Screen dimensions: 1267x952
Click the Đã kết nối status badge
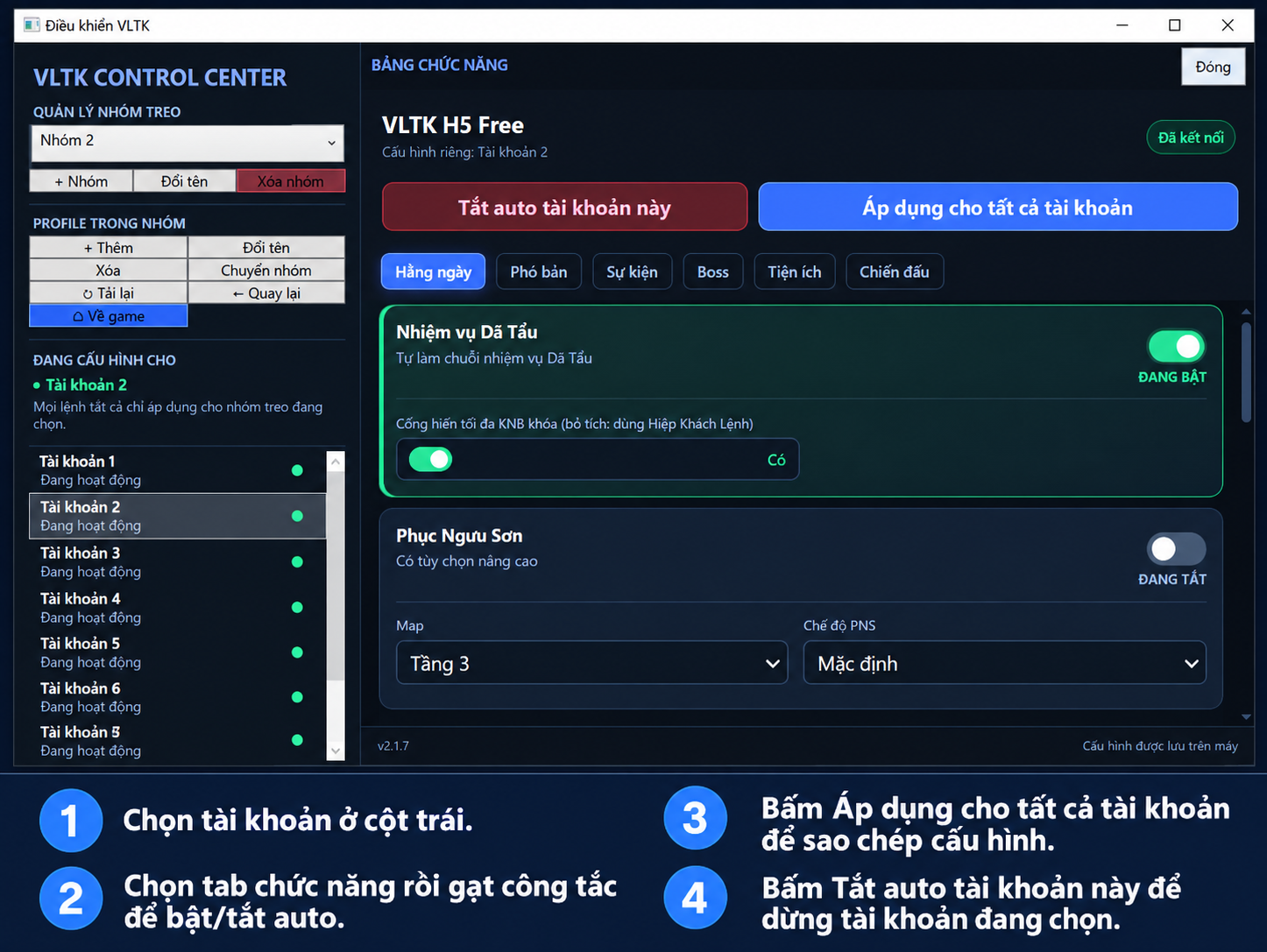pyautogui.click(x=1191, y=138)
